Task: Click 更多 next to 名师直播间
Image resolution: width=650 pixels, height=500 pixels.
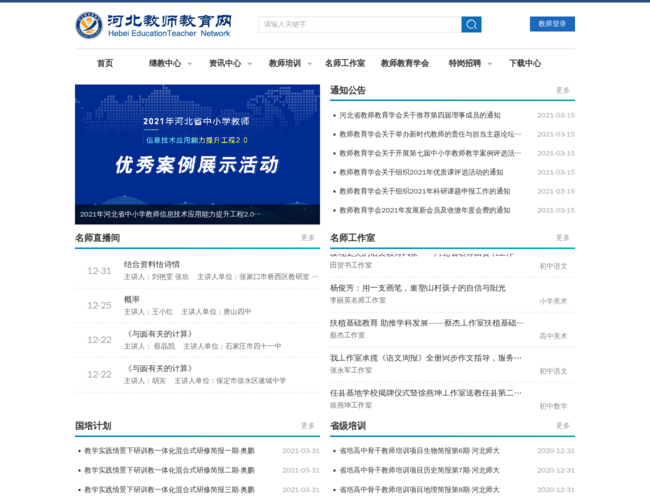Action: coord(308,238)
